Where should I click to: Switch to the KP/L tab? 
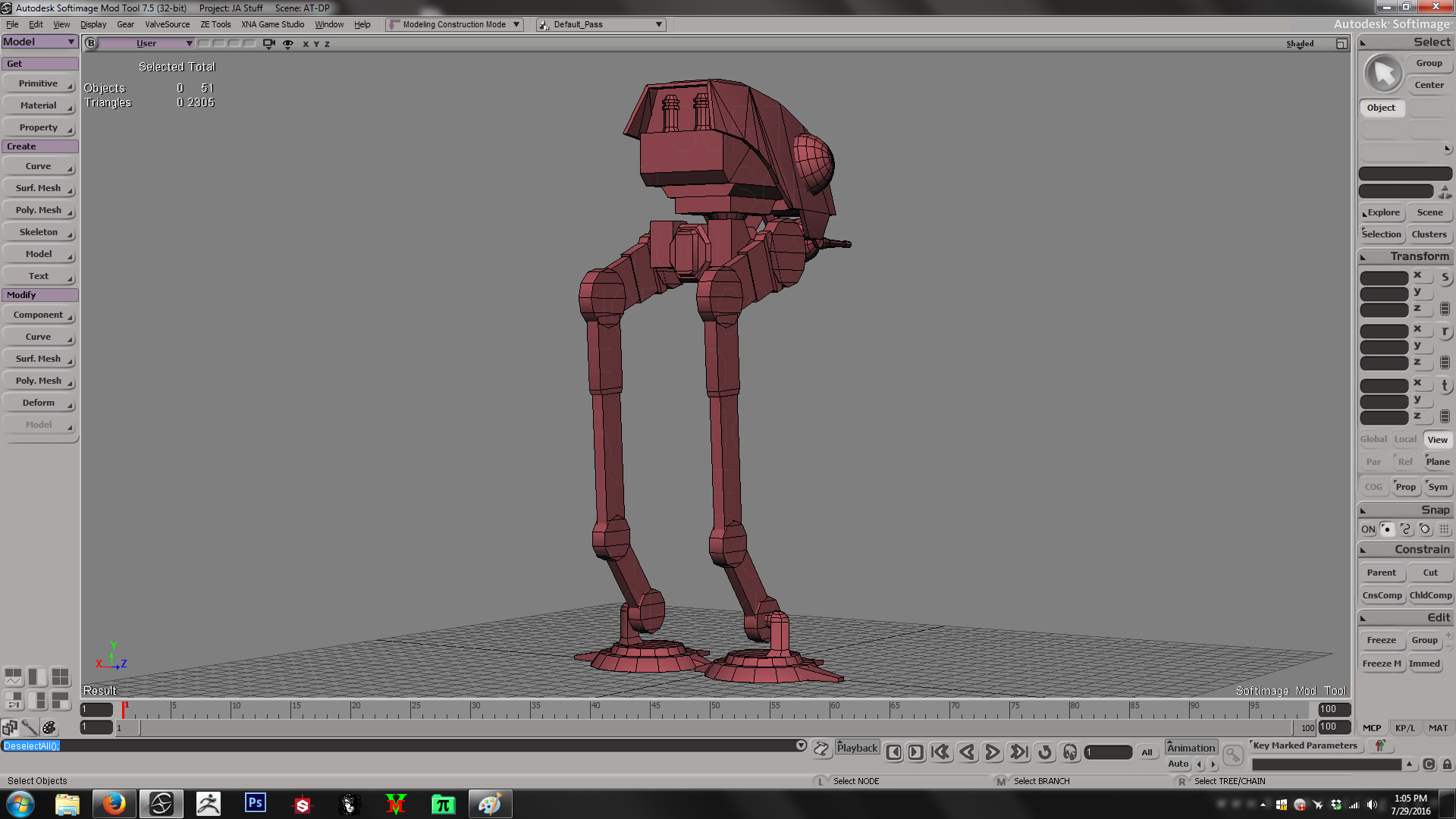tap(1404, 728)
